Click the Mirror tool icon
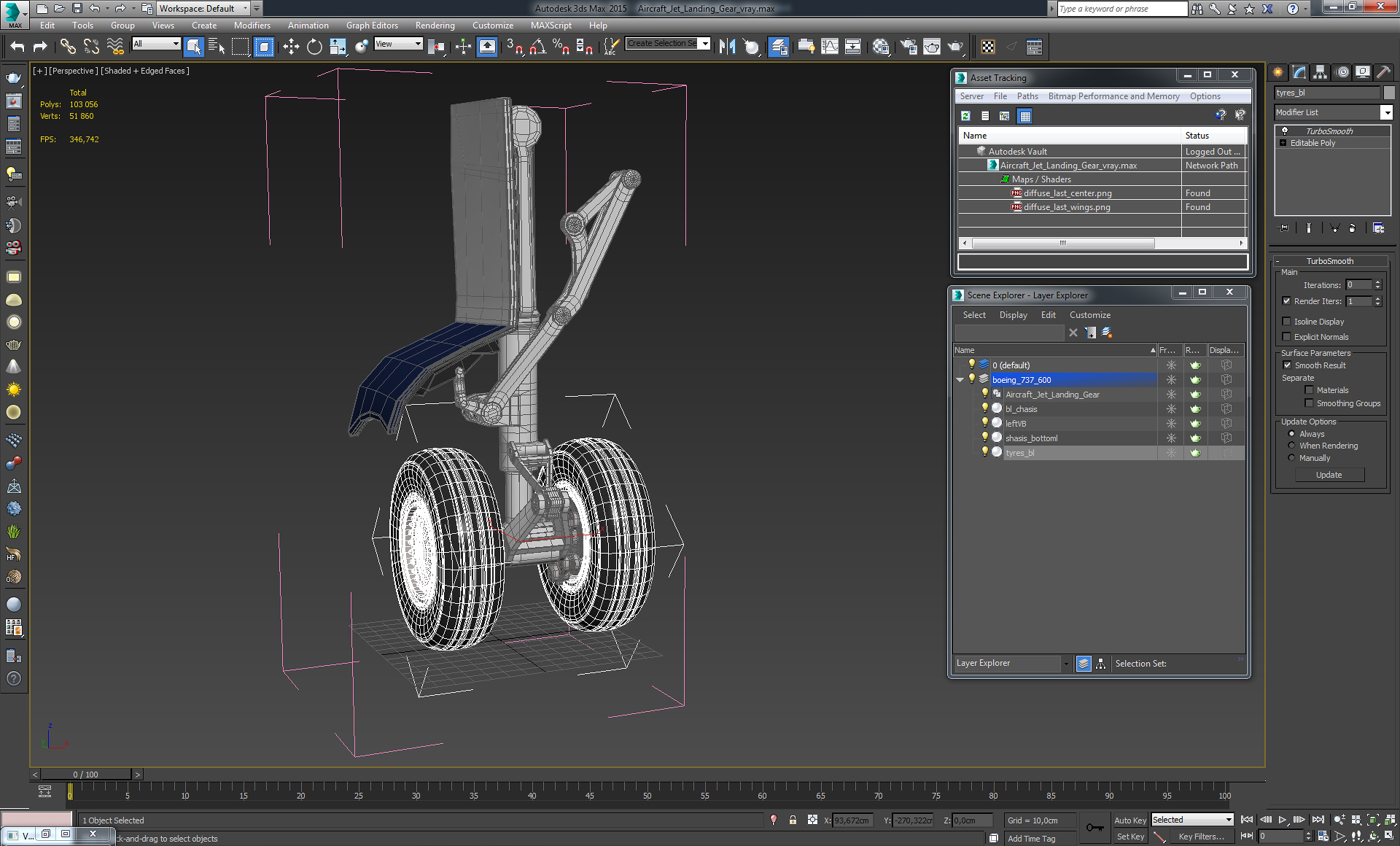Image resolution: width=1400 pixels, height=846 pixels. [727, 47]
